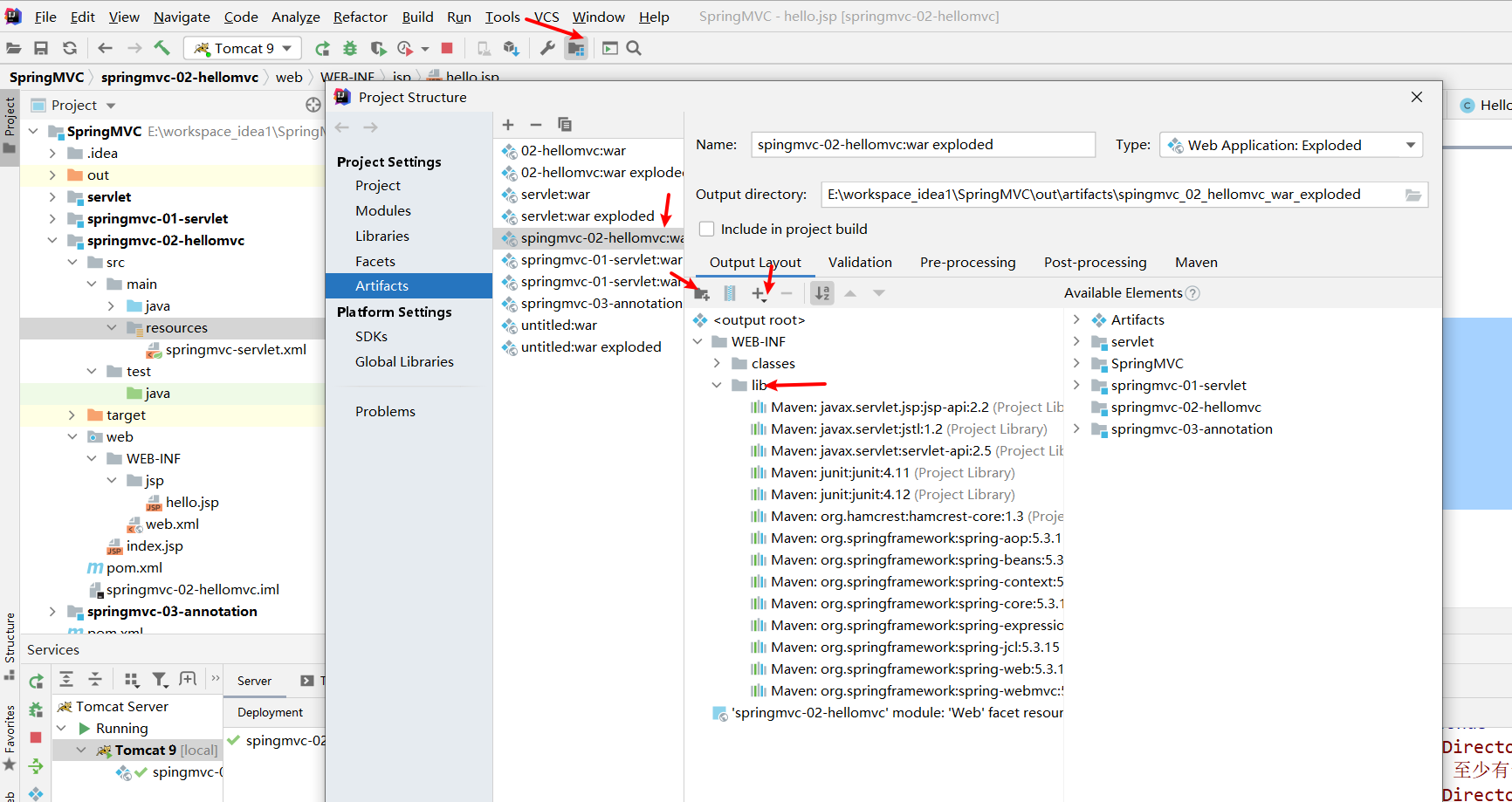The image size is (1512, 802).
Task: Toggle Include in project build checkbox
Action: click(x=707, y=229)
